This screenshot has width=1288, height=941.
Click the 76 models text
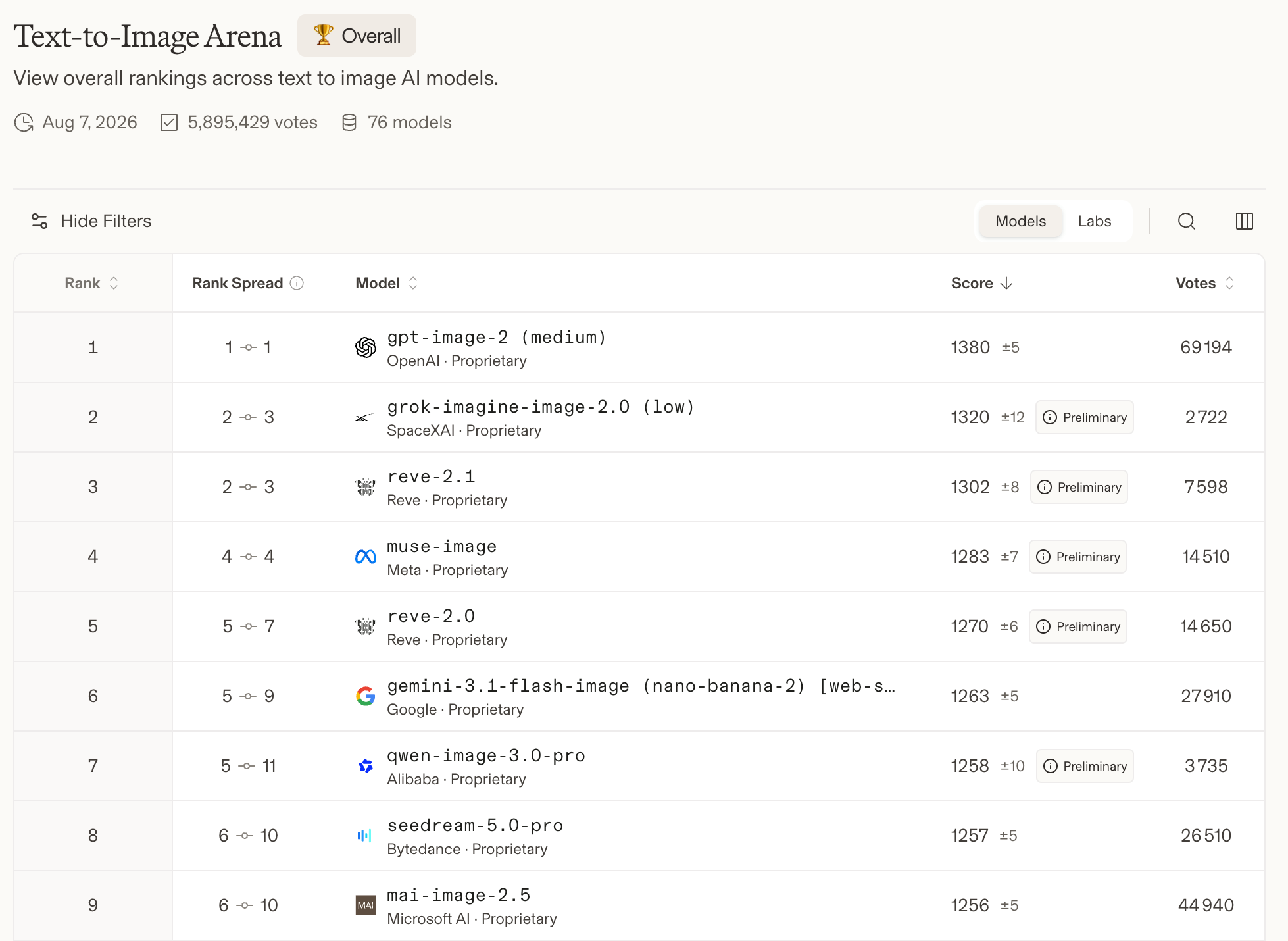(409, 122)
